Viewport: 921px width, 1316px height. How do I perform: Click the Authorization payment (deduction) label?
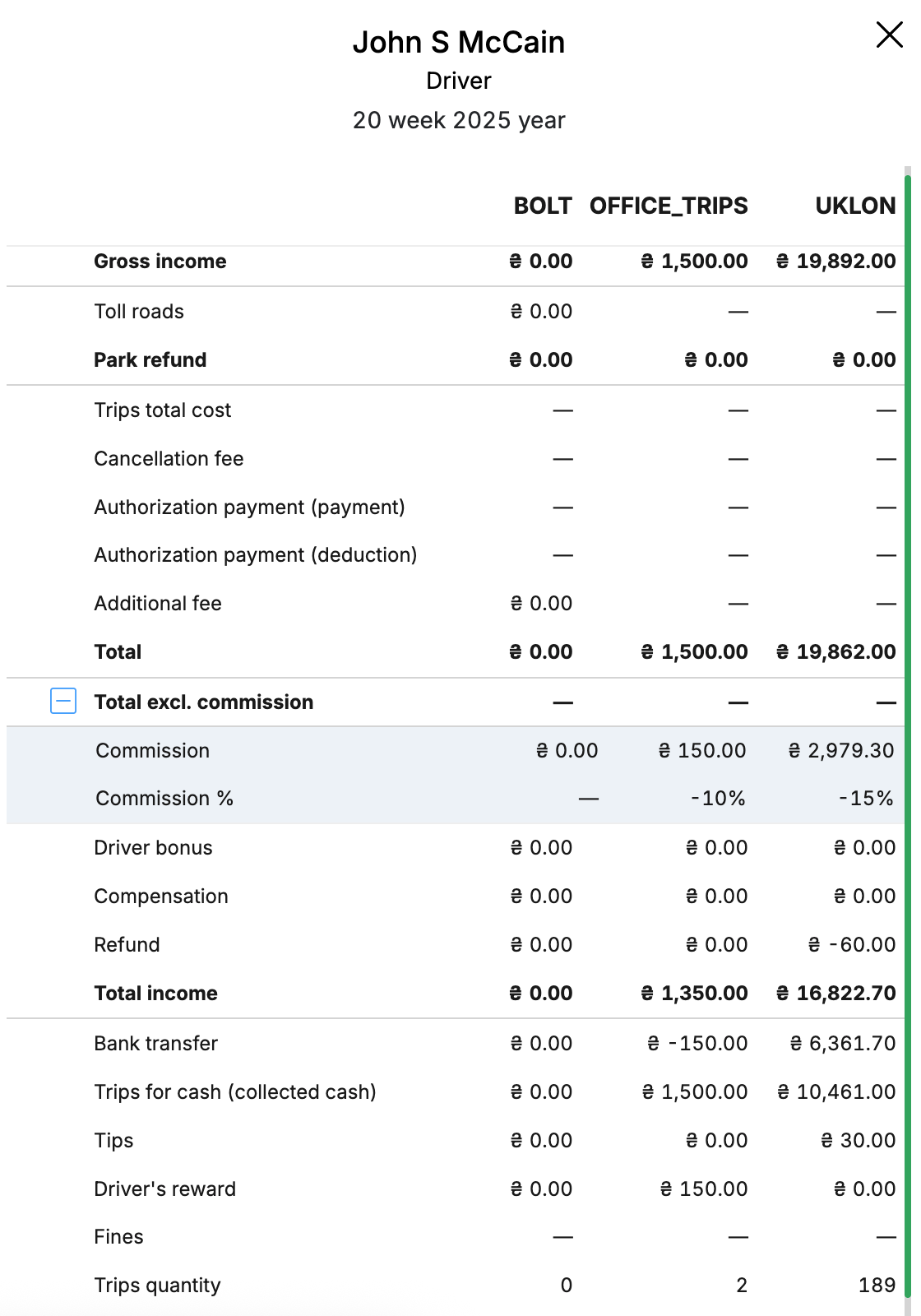tap(256, 554)
